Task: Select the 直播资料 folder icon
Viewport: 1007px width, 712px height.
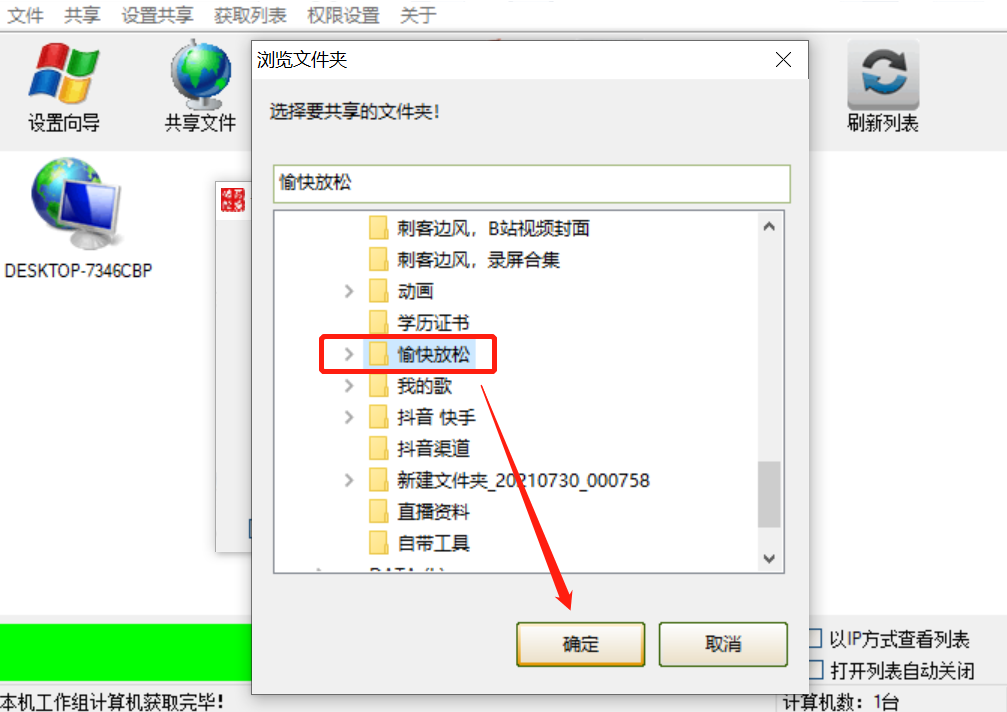Action: [x=379, y=511]
